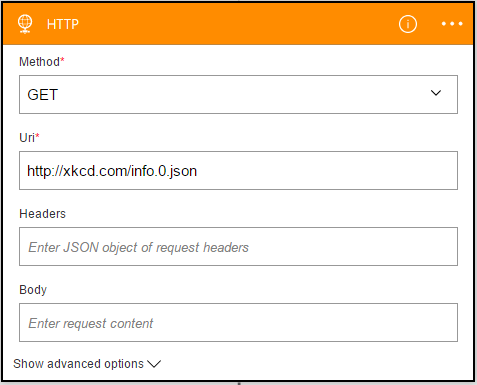Image resolution: width=477 pixels, height=385 pixels.
Task: Click the HTTP globe connector icon
Action: click(25, 24)
